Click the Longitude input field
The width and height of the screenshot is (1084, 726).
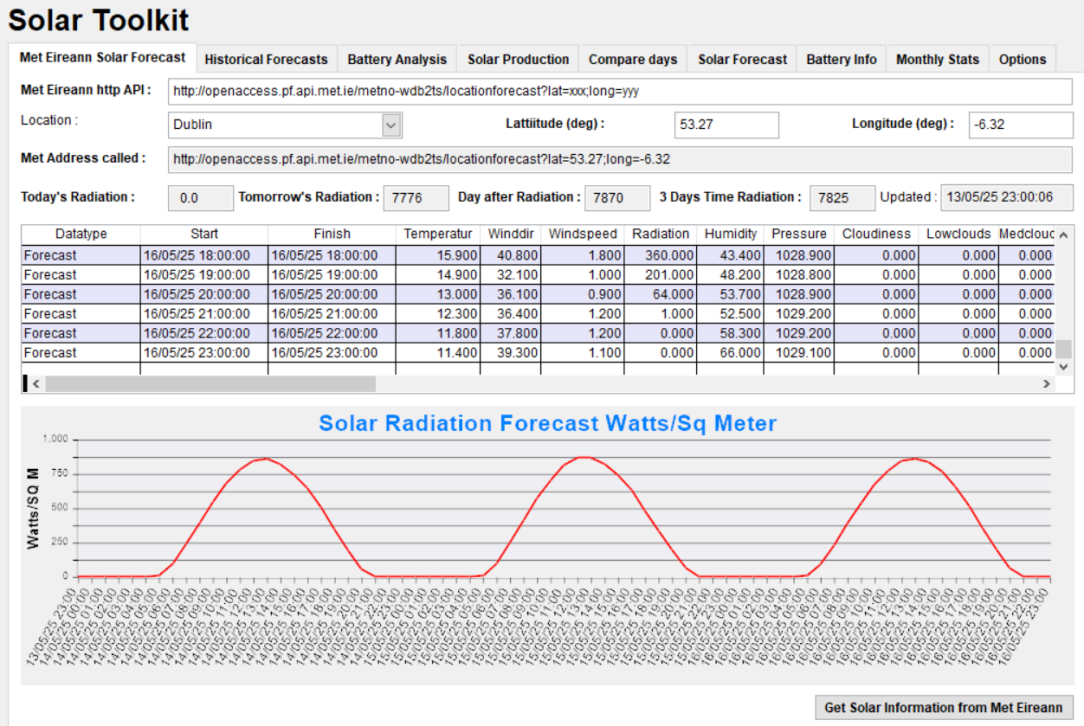[1020, 125]
